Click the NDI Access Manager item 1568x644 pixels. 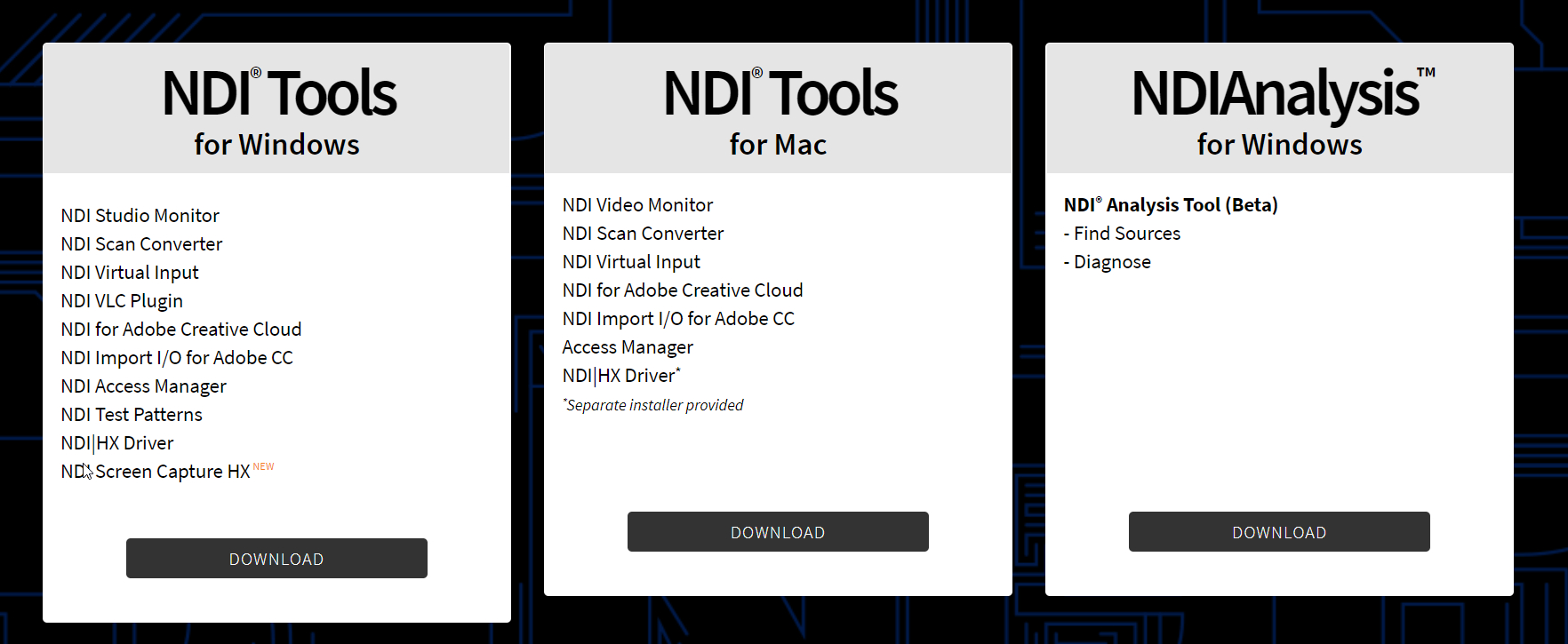(143, 386)
